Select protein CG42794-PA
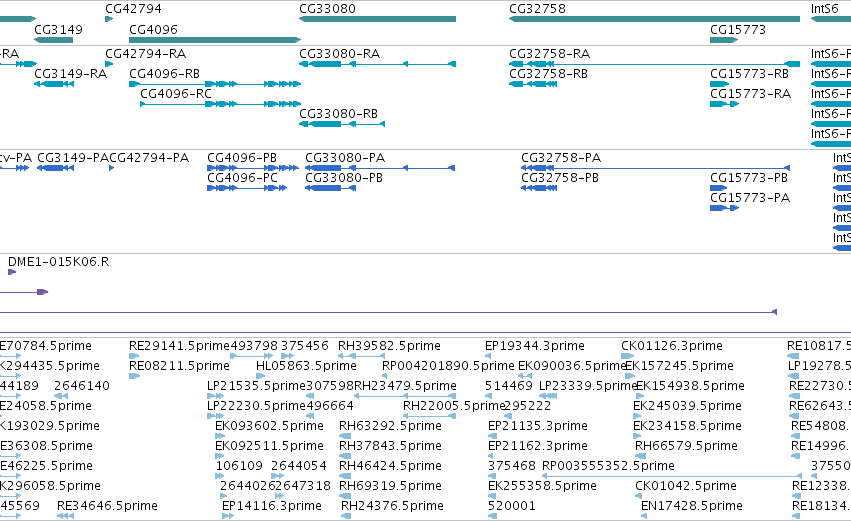 [x=149, y=158]
